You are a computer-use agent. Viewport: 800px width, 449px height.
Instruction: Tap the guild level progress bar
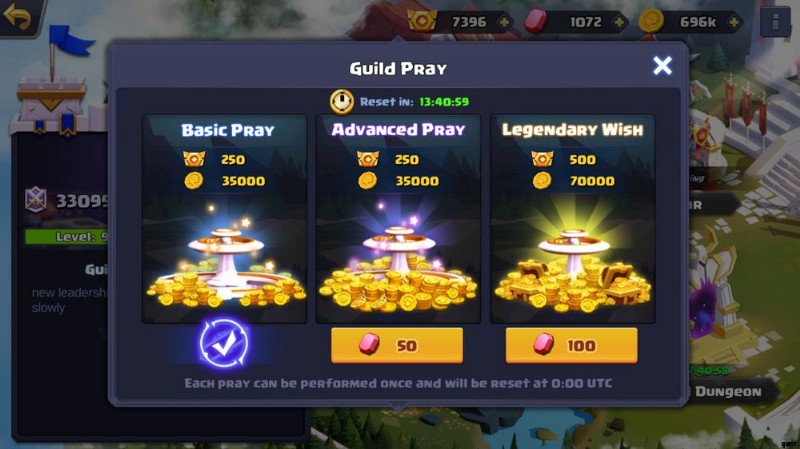pyautogui.click(x=66, y=237)
